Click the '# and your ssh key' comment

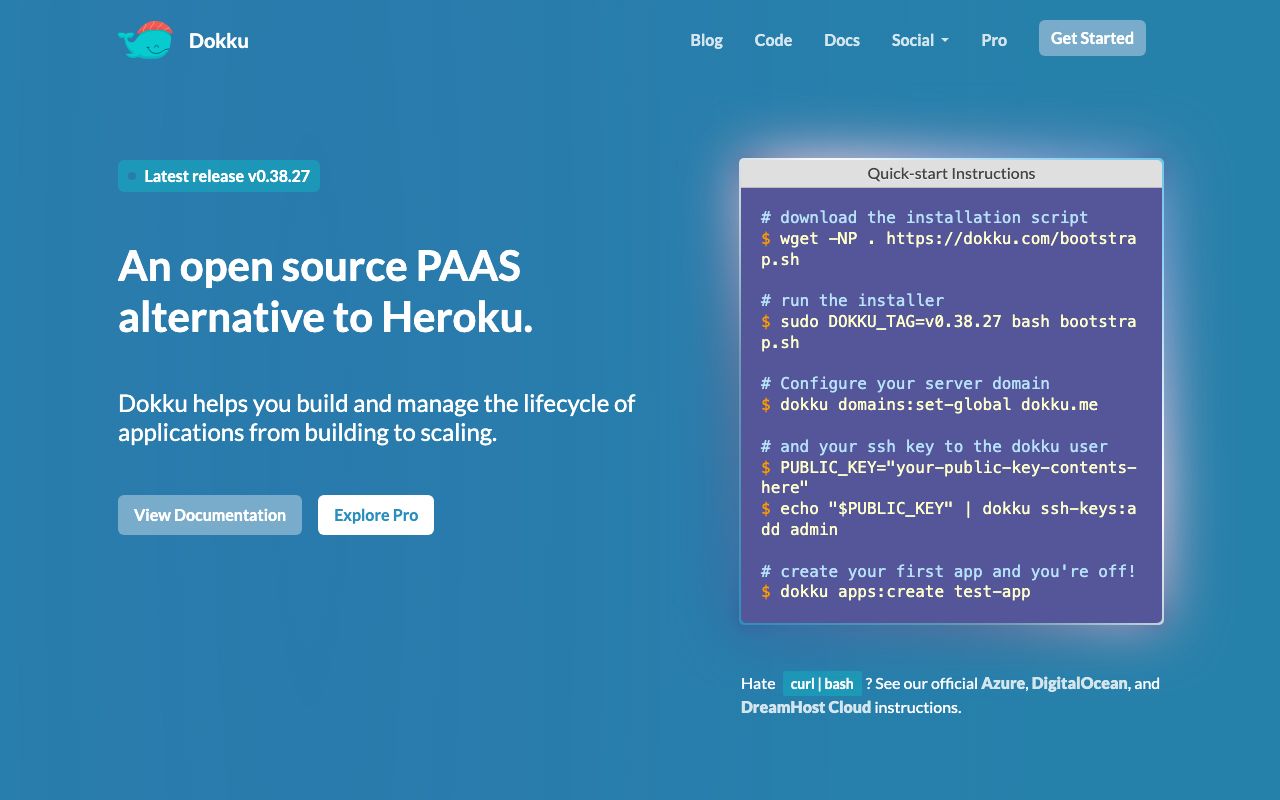tap(934, 446)
